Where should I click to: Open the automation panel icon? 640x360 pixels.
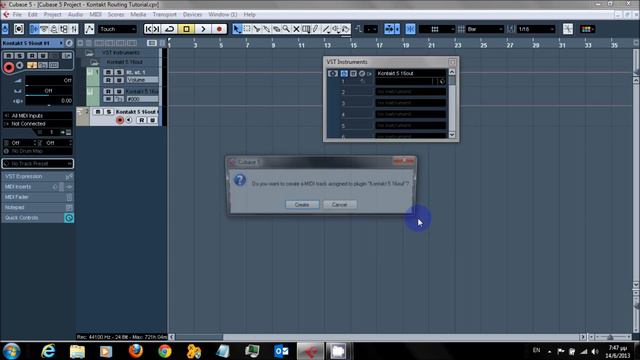pyautogui.click(x=89, y=29)
